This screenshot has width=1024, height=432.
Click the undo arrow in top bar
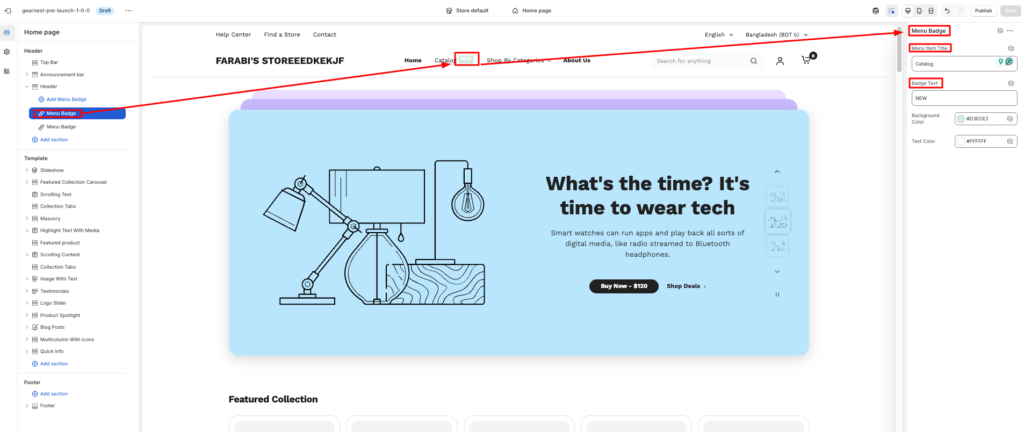(x=946, y=10)
